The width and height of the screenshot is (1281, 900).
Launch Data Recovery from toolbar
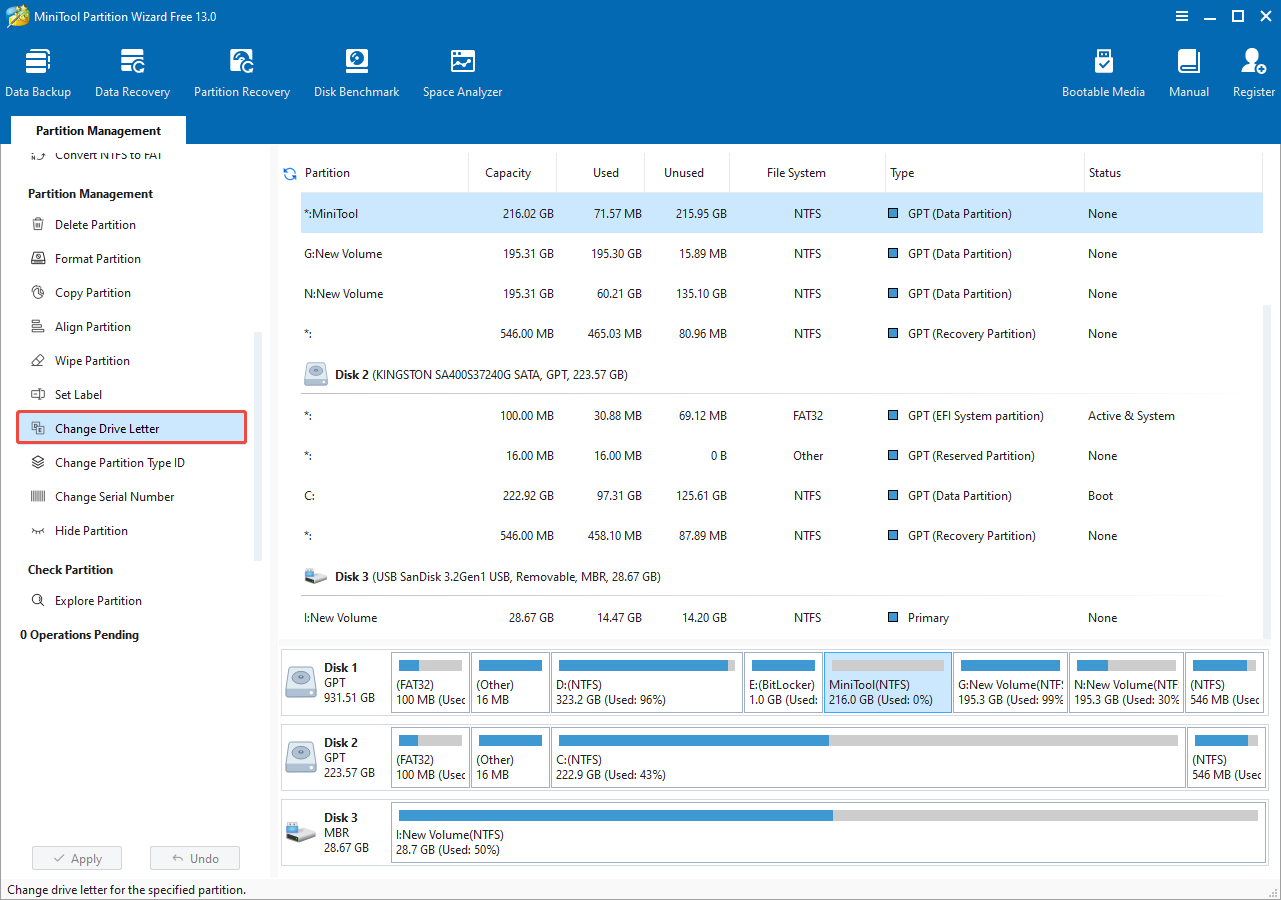(132, 73)
